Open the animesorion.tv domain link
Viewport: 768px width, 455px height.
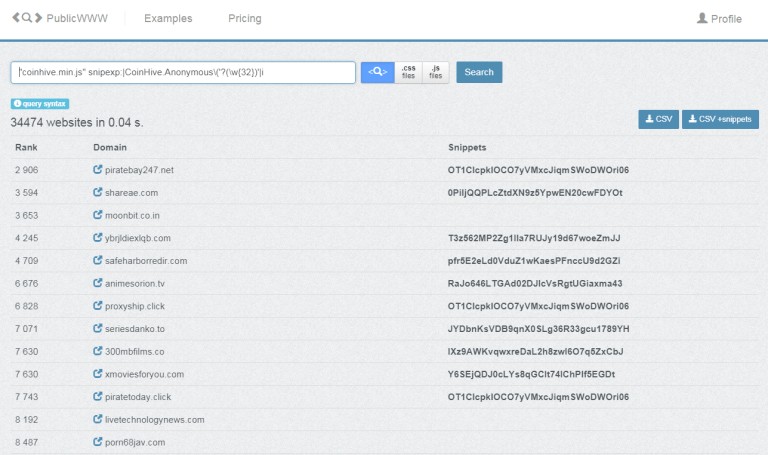point(135,284)
